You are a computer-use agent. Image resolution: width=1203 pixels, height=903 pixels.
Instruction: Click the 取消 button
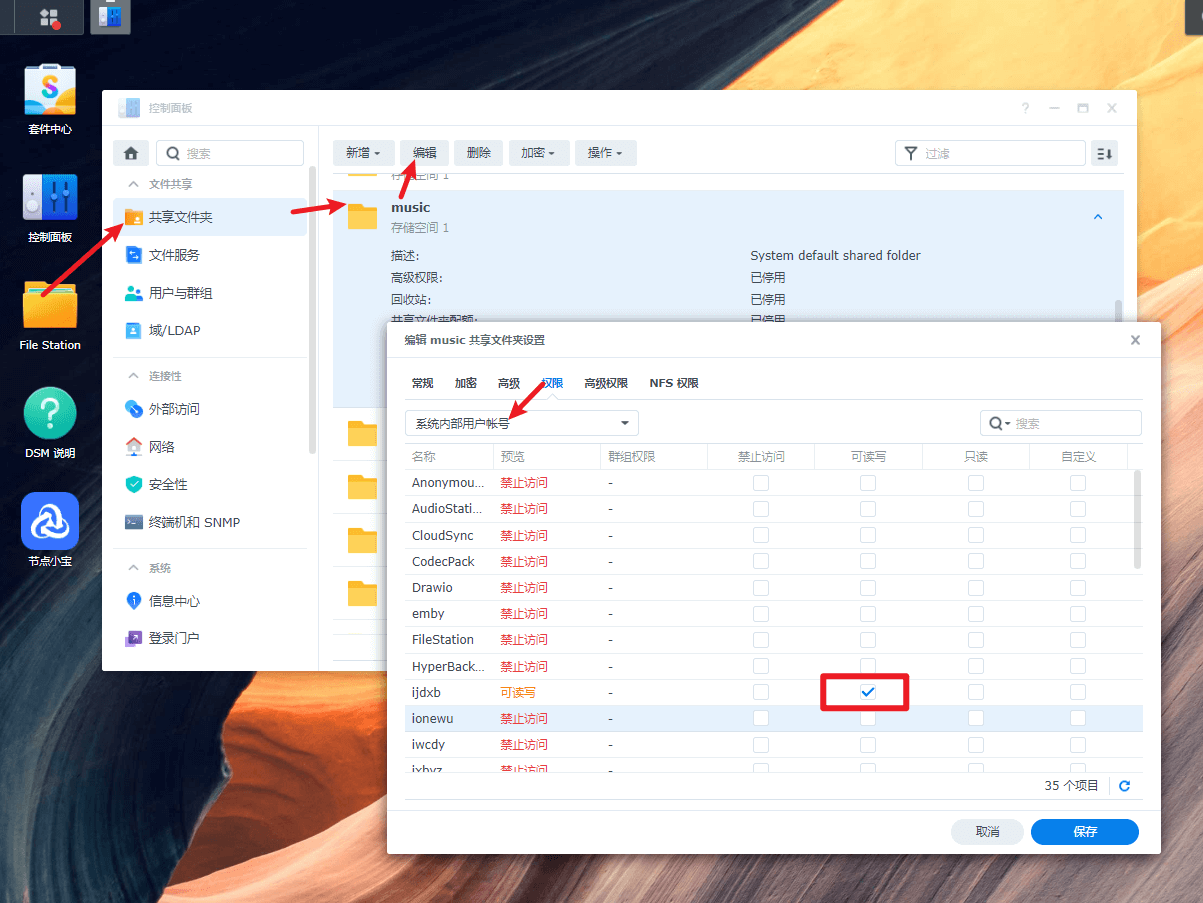tap(987, 832)
